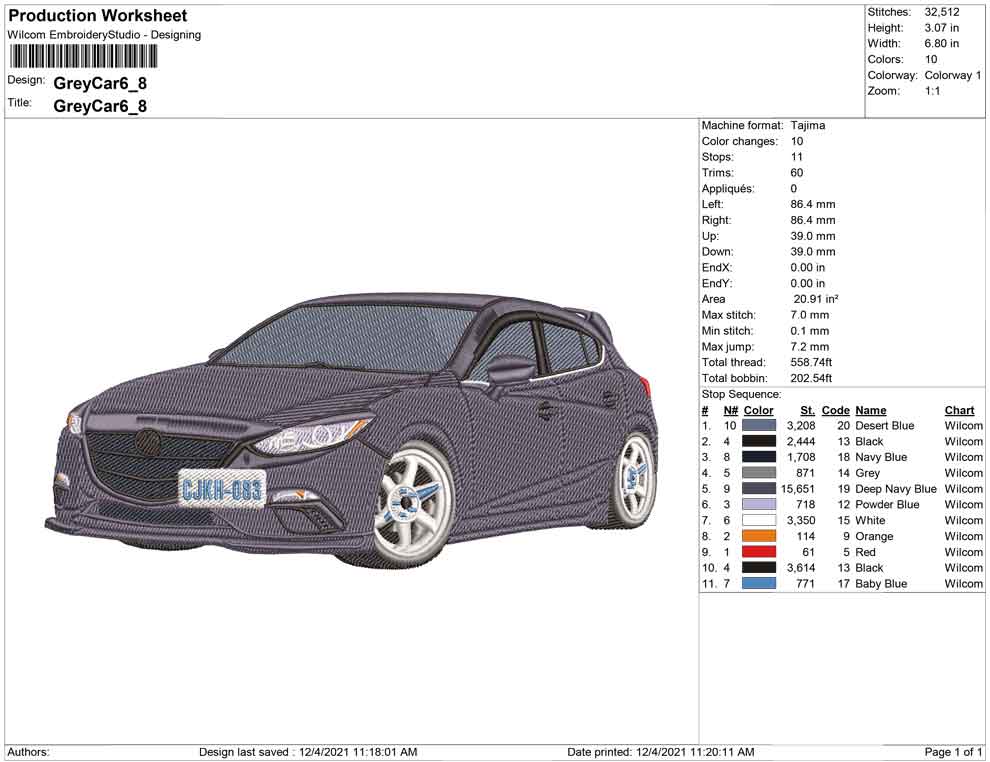The width and height of the screenshot is (990, 762).
Task: Click the Desert Blue color swatch
Action: 759,426
